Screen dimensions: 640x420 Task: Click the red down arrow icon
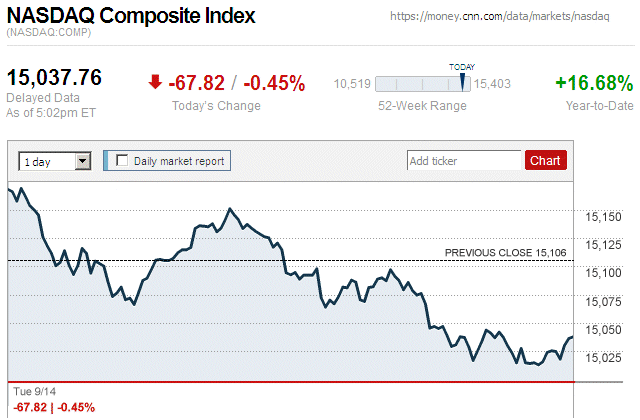155,83
